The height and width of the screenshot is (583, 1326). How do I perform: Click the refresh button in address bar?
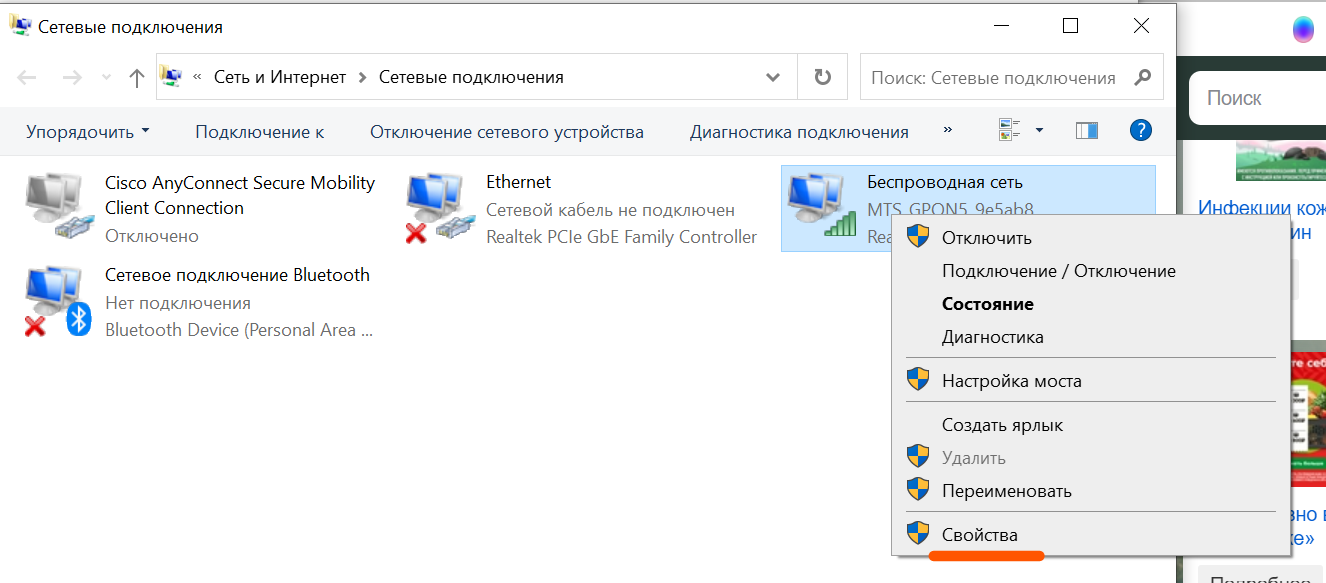[822, 78]
